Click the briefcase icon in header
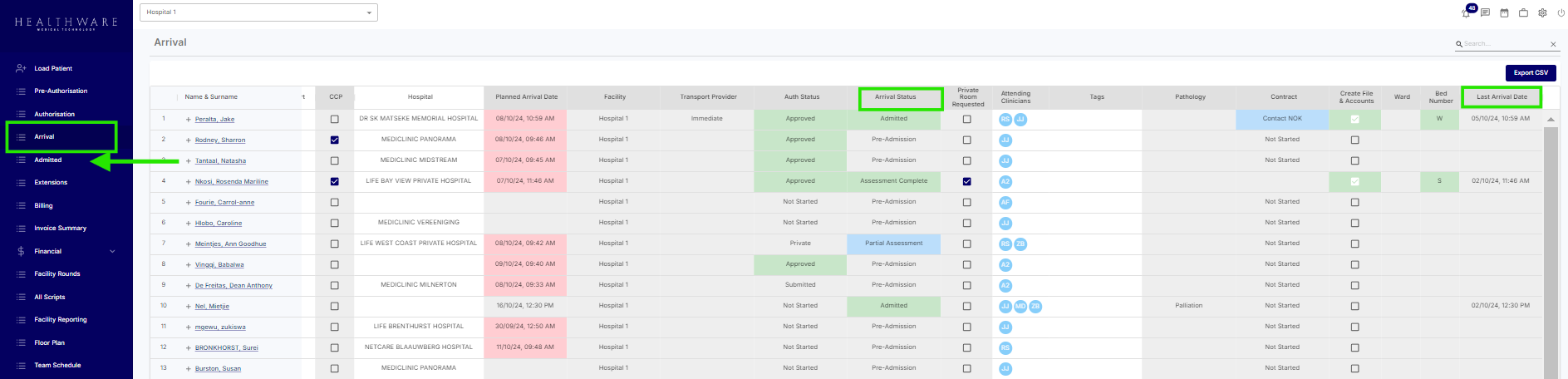This screenshot has width=1568, height=379. (1523, 13)
